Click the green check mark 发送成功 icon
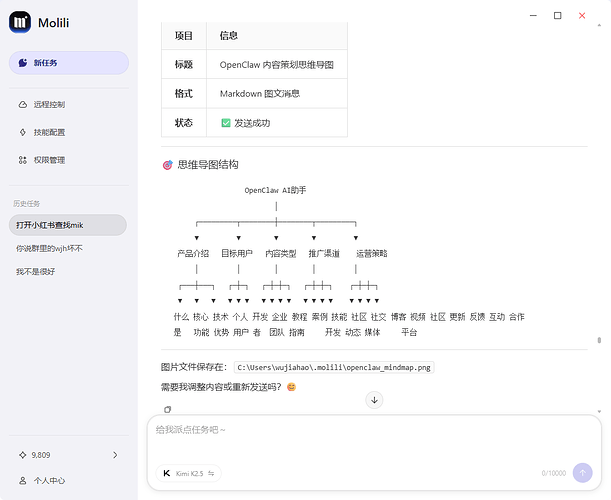The height and width of the screenshot is (500, 611). pos(226,123)
